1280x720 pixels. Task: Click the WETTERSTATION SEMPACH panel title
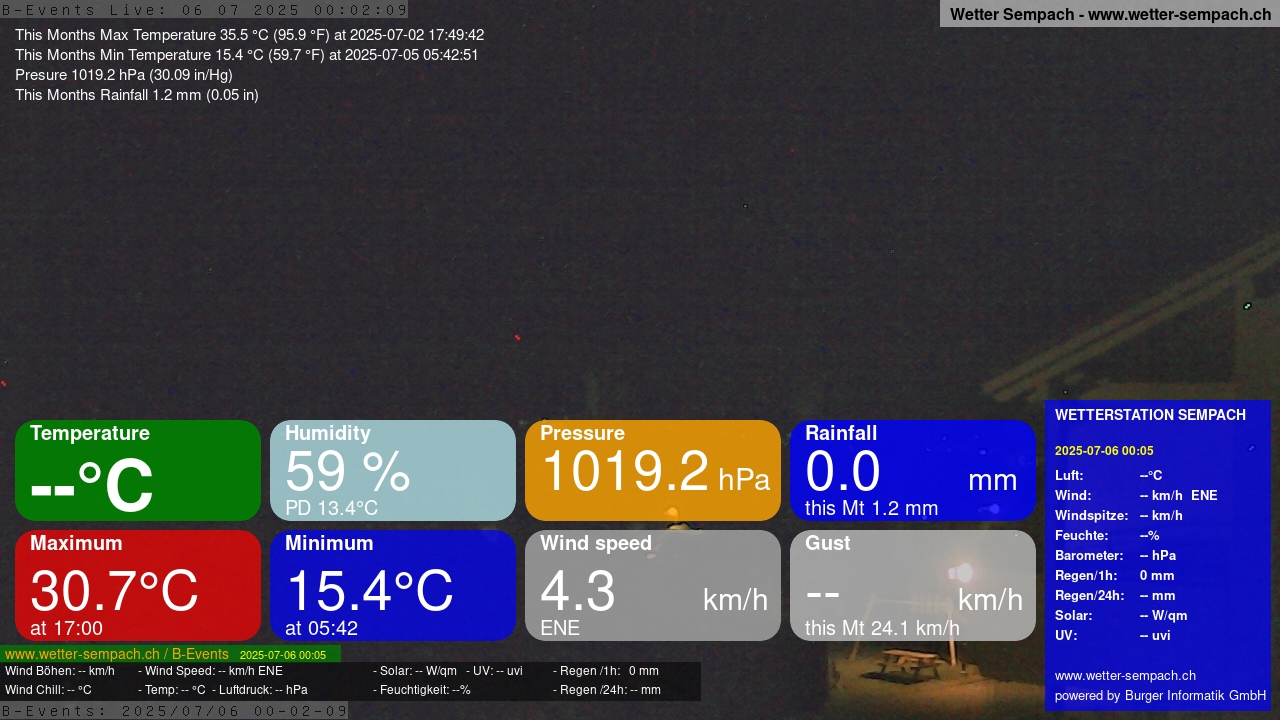pyautogui.click(x=1150, y=415)
